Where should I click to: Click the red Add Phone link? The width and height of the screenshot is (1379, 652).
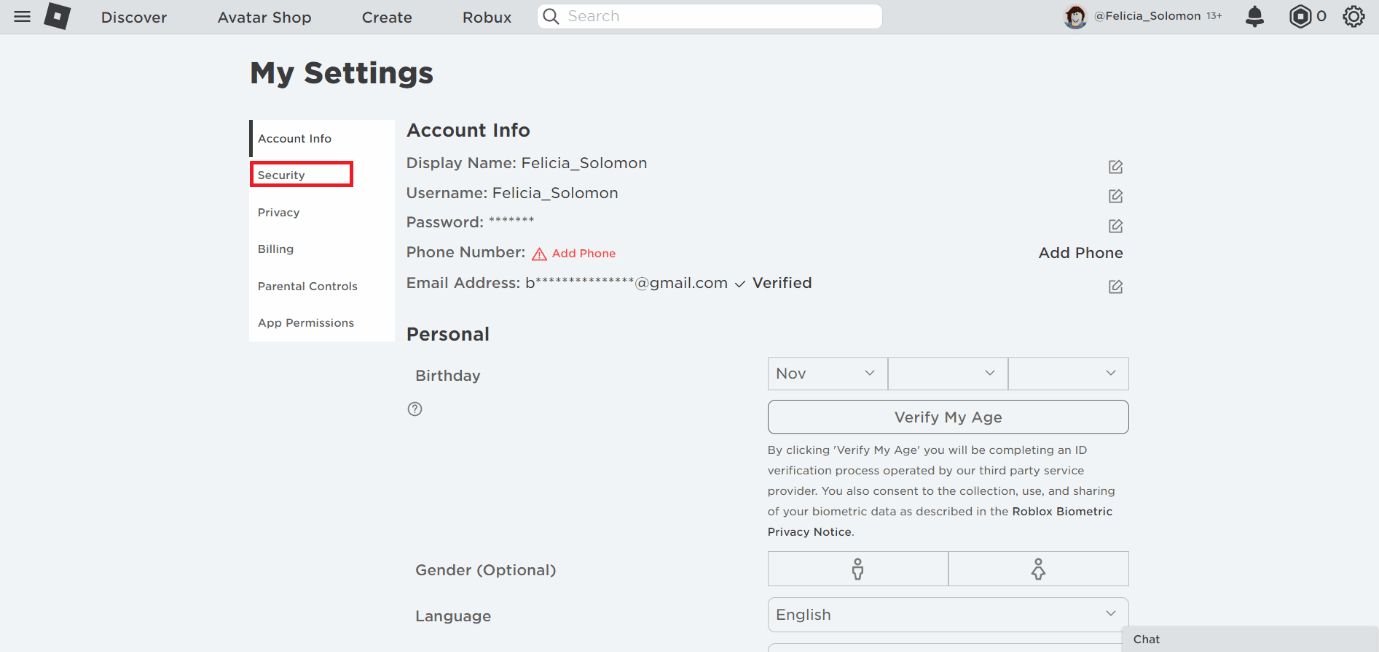tap(584, 254)
